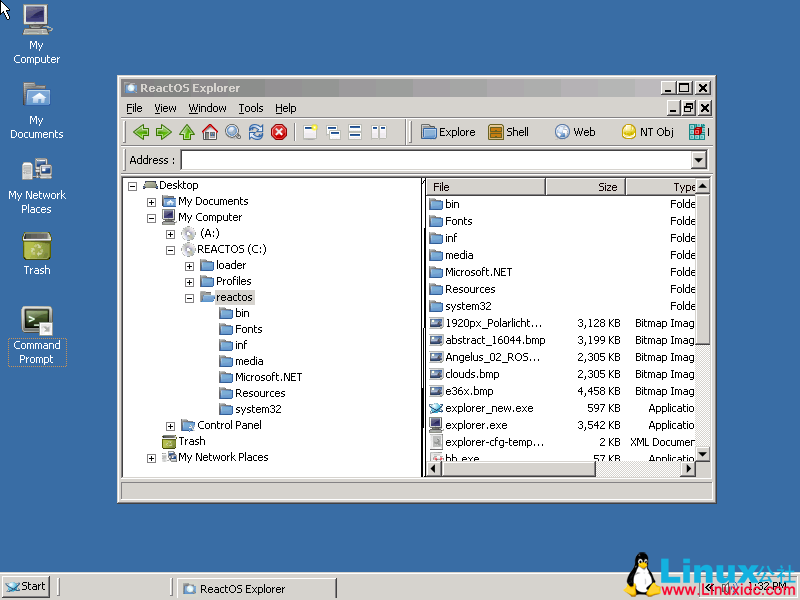
Task: Expand the loader folder node
Action: click(x=189, y=266)
